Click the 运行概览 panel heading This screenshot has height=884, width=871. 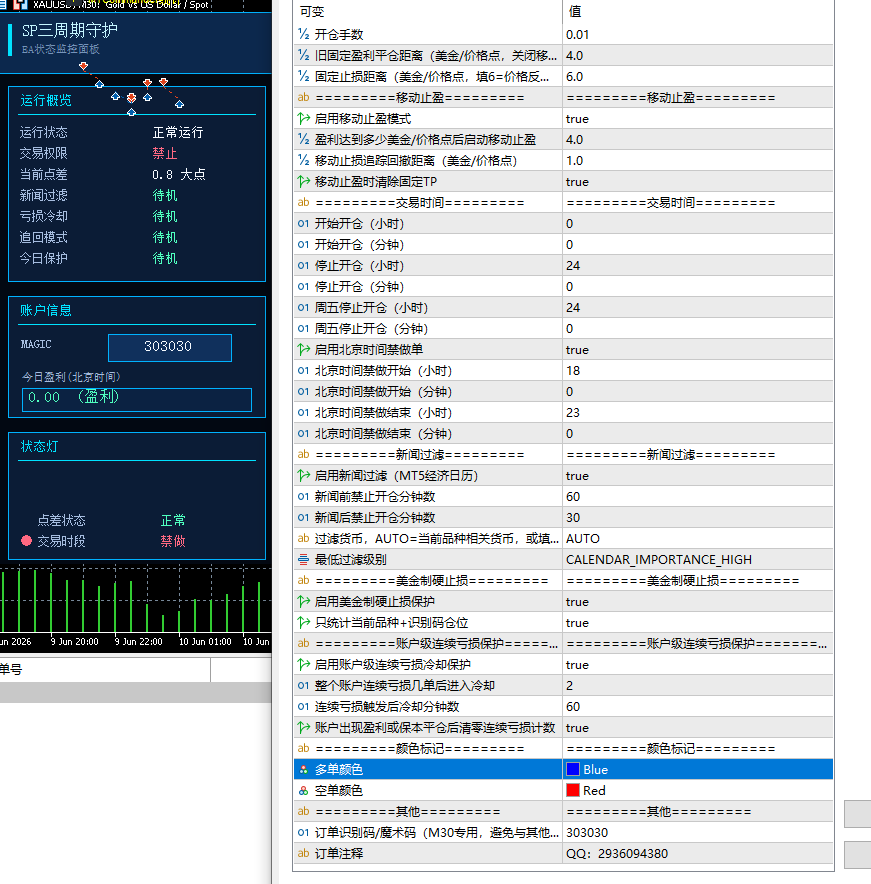click(46, 100)
